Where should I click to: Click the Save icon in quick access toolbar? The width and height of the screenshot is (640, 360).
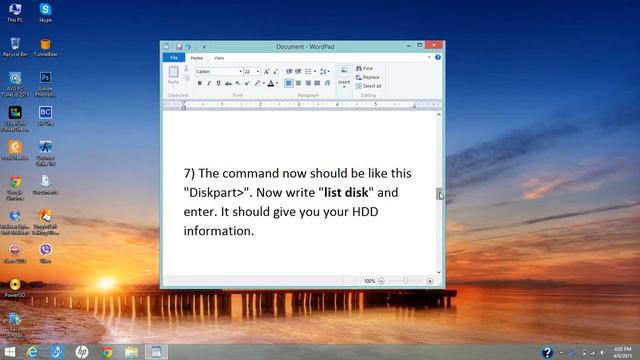coord(179,47)
